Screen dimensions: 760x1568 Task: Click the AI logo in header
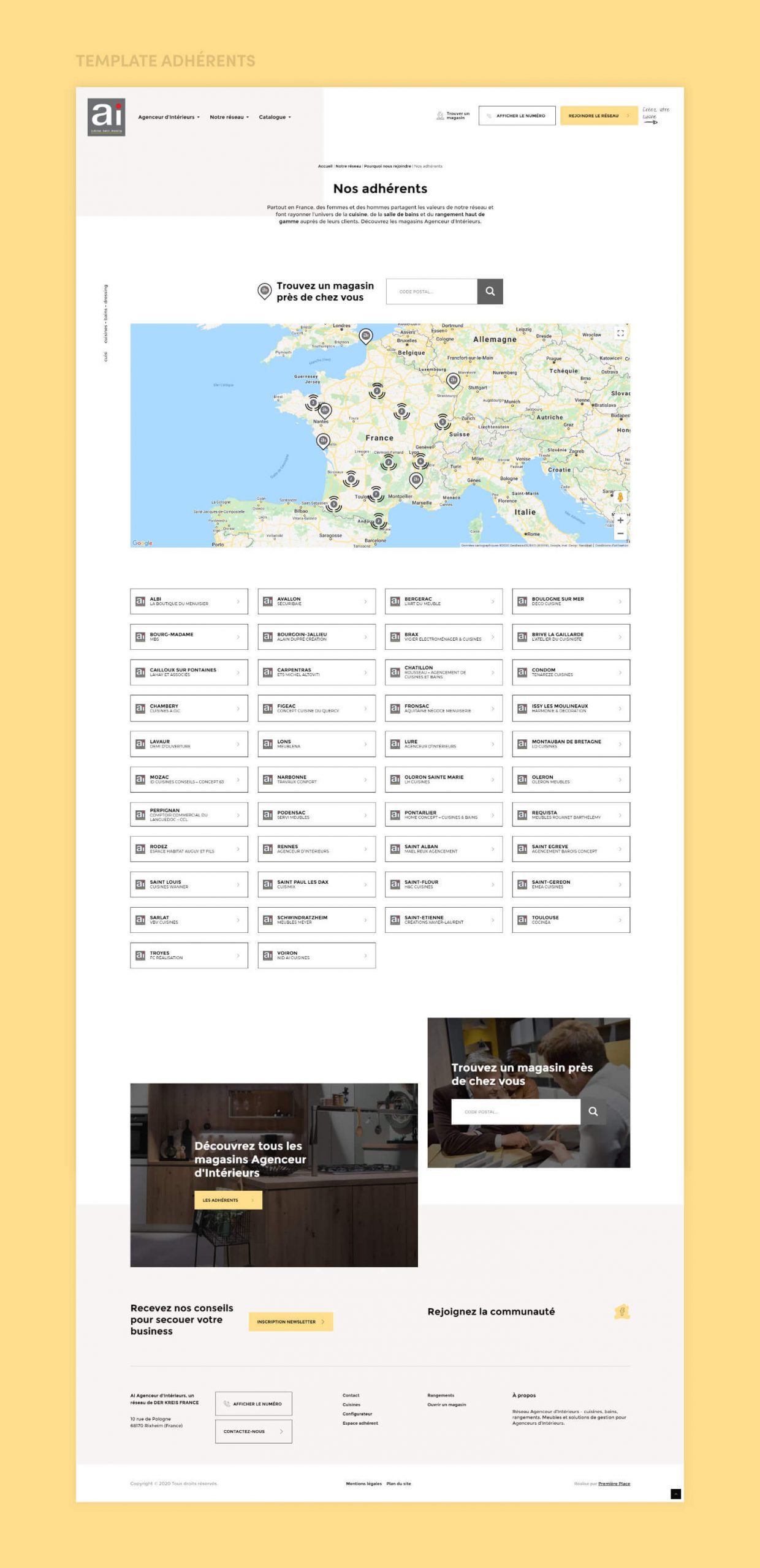106,117
